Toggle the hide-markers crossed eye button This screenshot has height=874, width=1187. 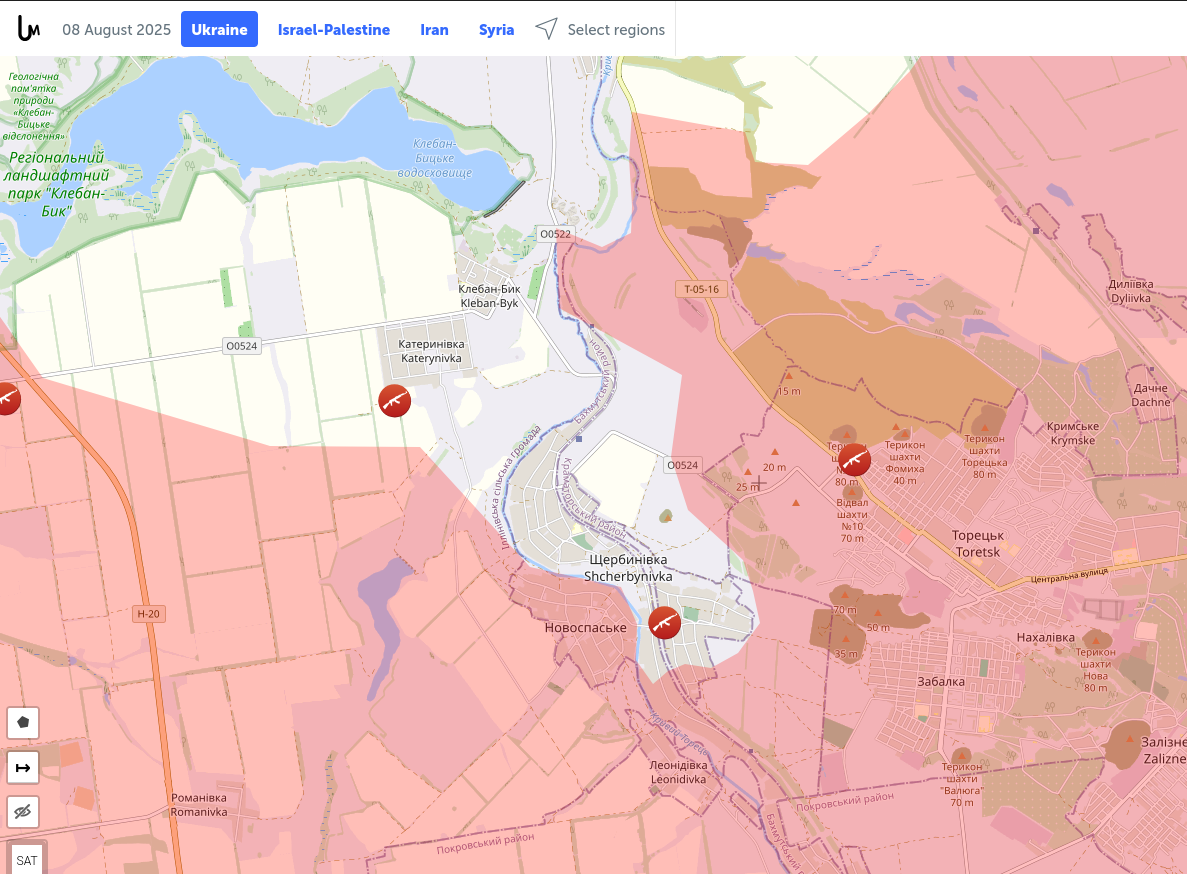pos(23,812)
